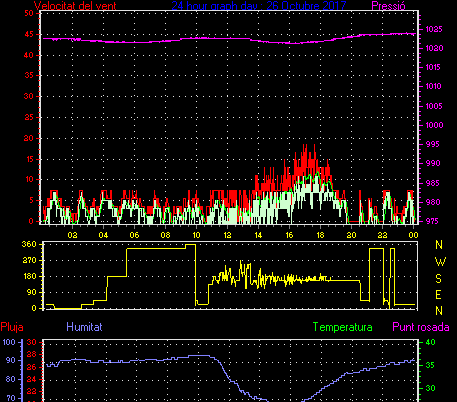Click the 40 temperature scale value

click(430, 342)
